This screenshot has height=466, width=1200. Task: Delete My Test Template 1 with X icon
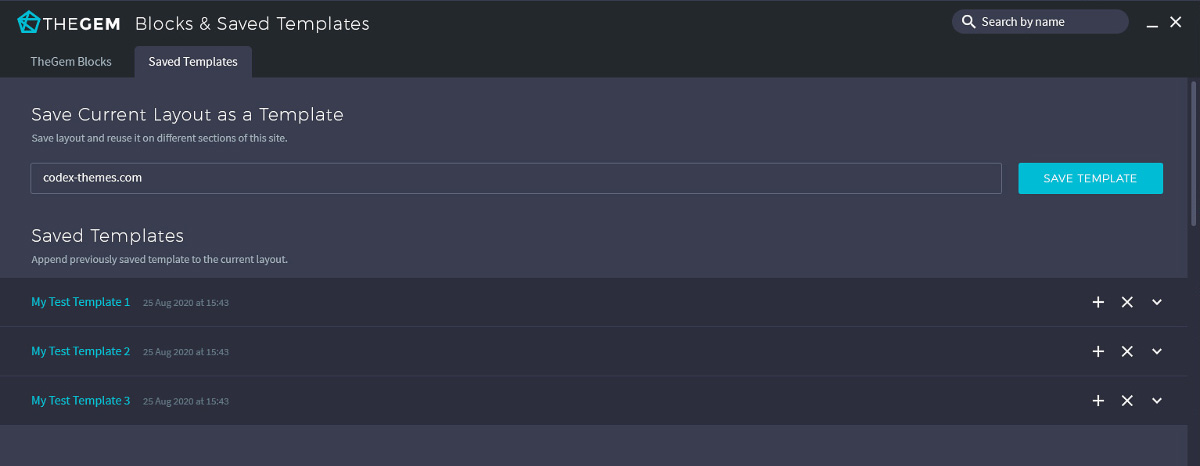(1127, 302)
